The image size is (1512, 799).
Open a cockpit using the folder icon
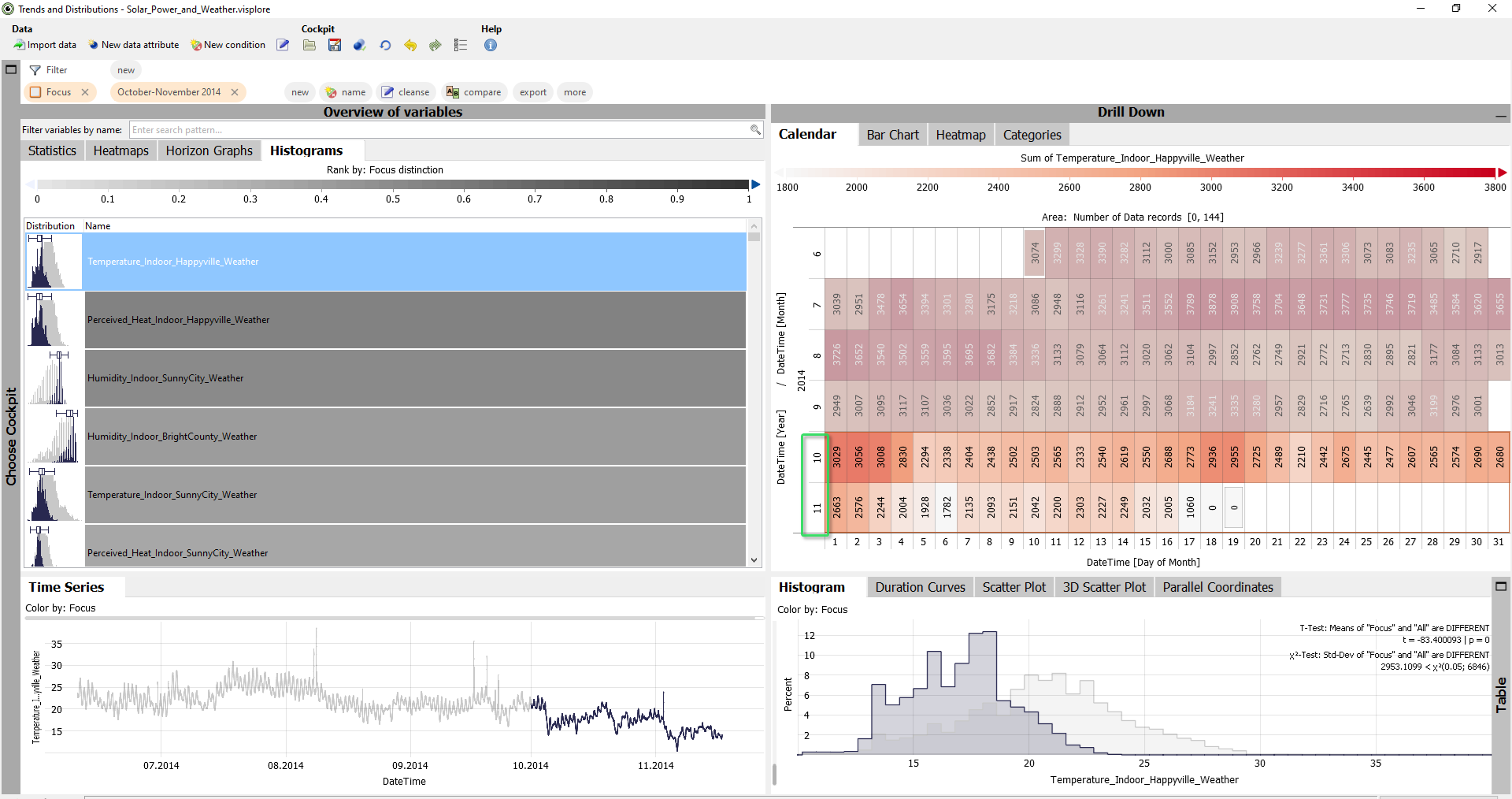309,45
